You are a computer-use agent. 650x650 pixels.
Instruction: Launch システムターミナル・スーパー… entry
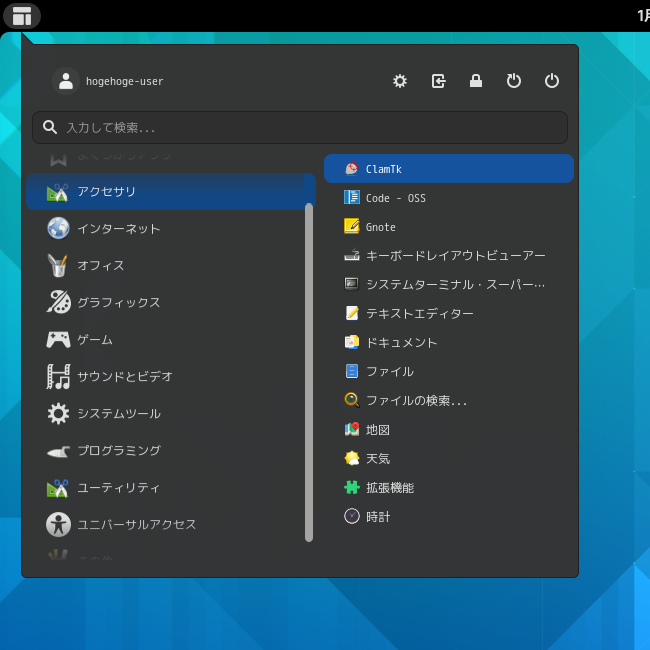point(449,284)
